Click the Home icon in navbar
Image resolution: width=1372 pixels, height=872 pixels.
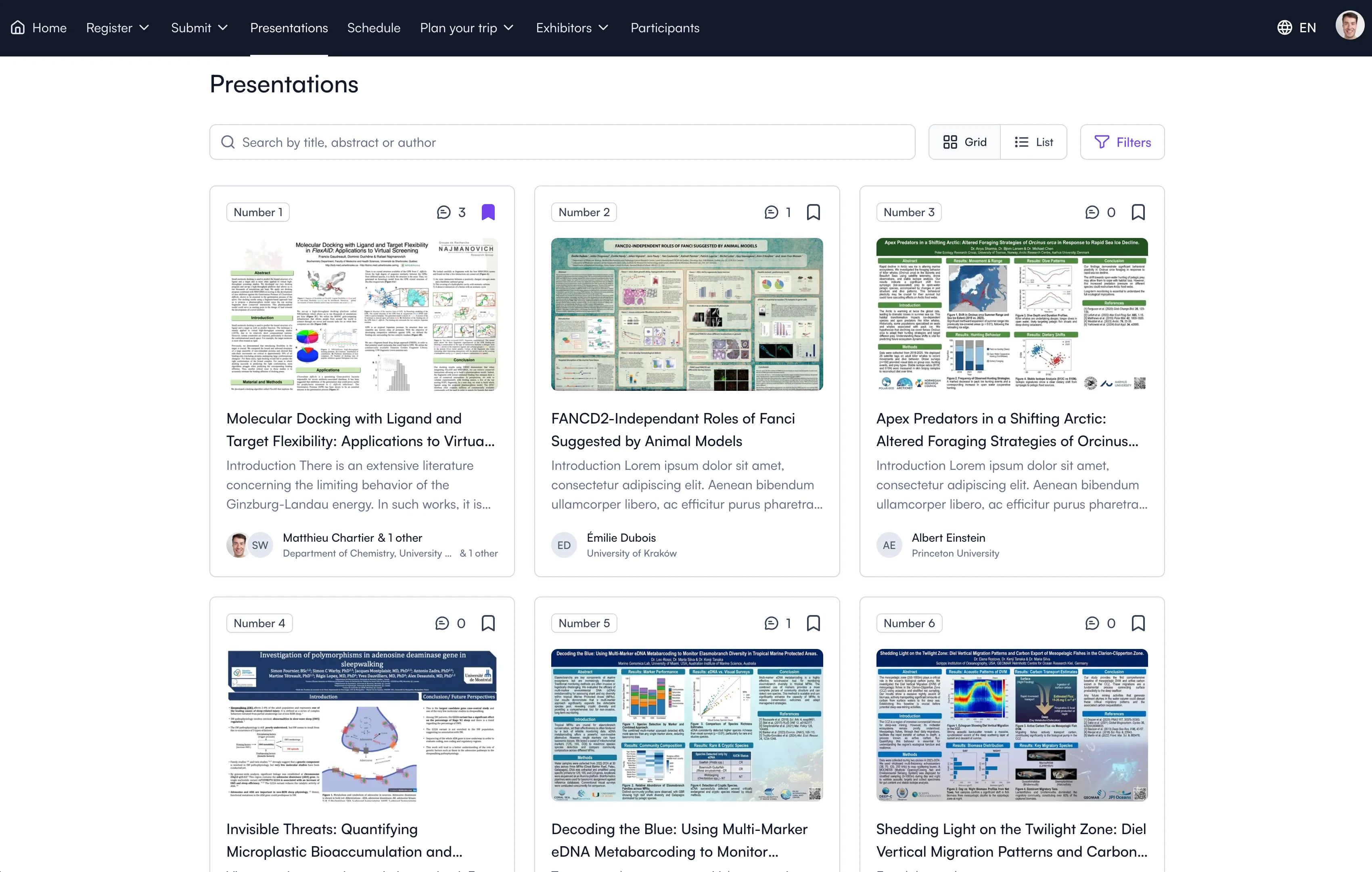pyautogui.click(x=18, y=27)
